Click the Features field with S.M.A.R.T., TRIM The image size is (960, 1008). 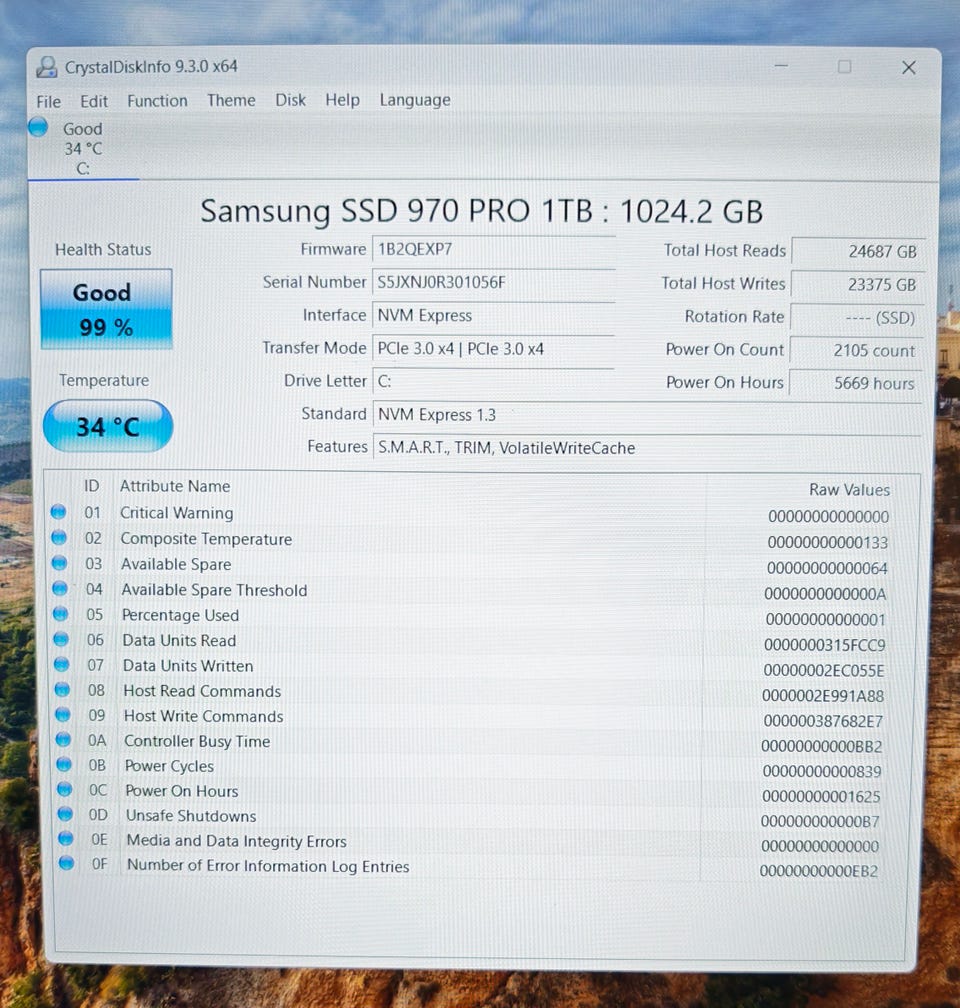647,447
